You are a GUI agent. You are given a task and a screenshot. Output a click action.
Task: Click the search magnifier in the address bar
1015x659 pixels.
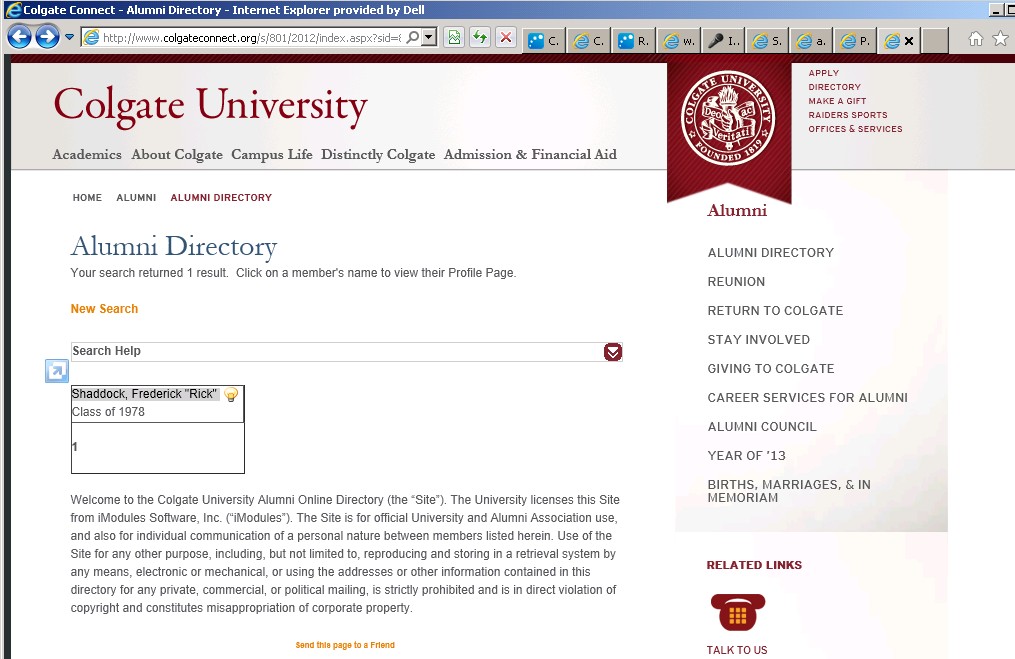point(412,37)
